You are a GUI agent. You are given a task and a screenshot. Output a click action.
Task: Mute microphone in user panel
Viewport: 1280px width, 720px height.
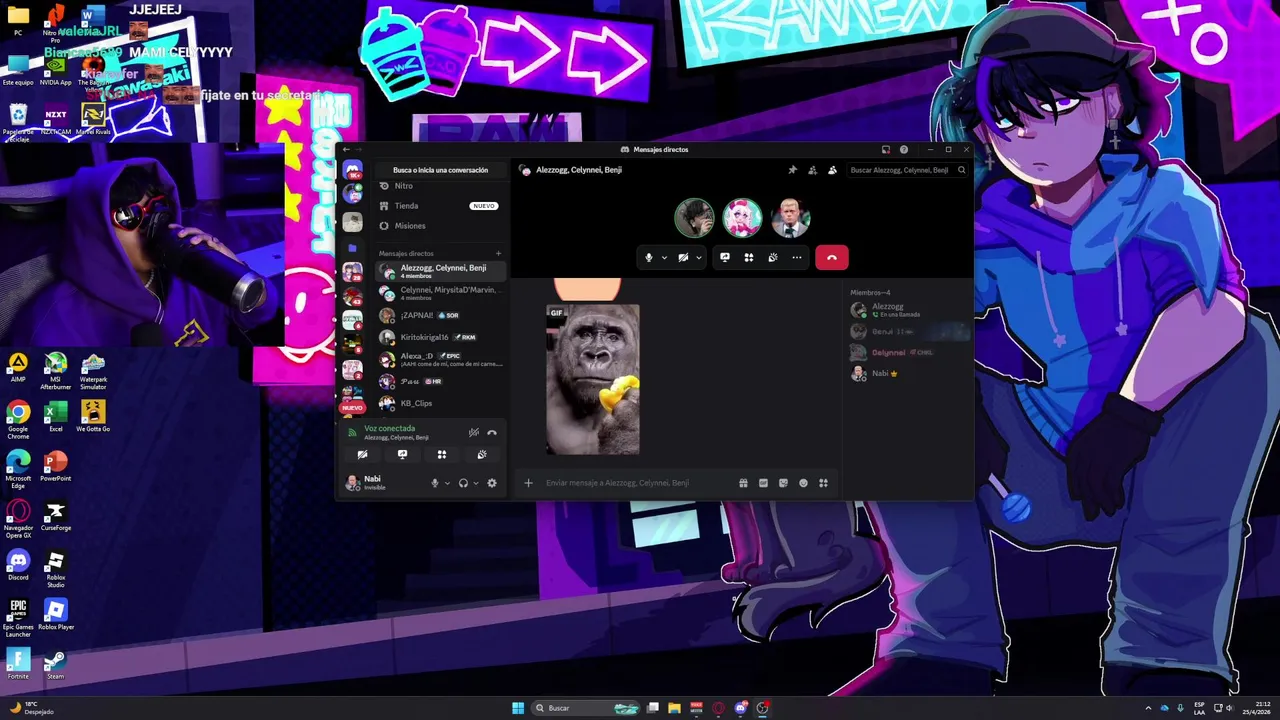point(434,483)
